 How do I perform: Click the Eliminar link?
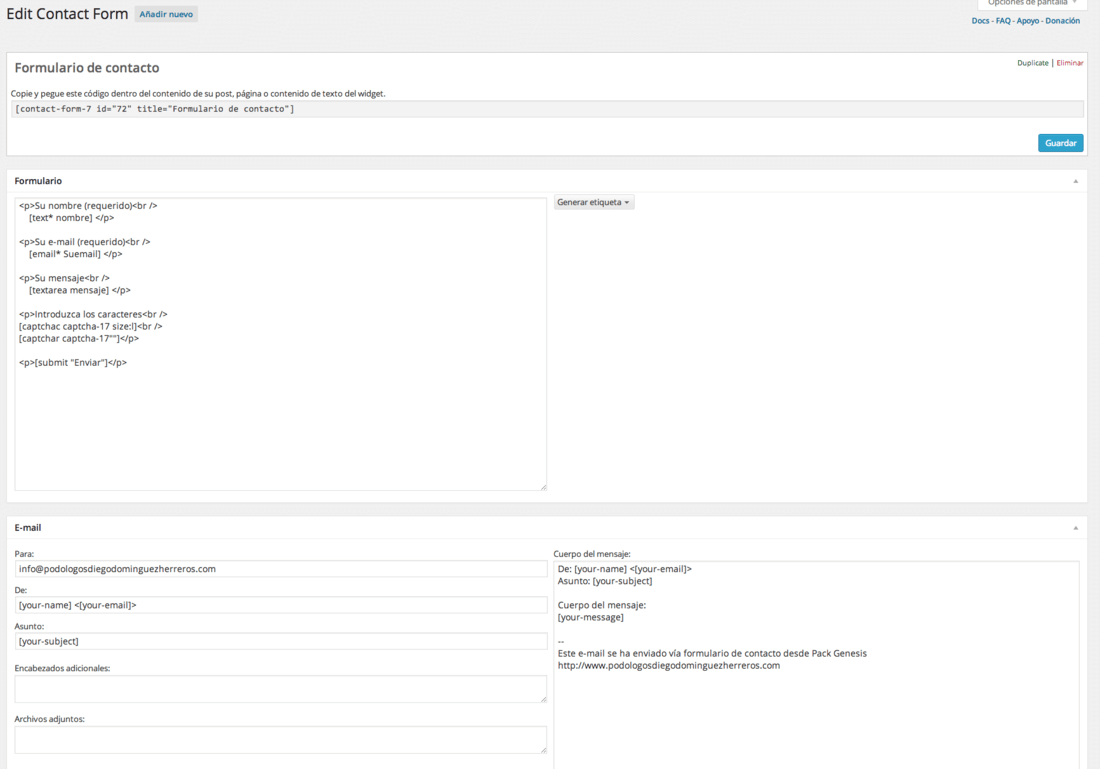click(1070, 63)
